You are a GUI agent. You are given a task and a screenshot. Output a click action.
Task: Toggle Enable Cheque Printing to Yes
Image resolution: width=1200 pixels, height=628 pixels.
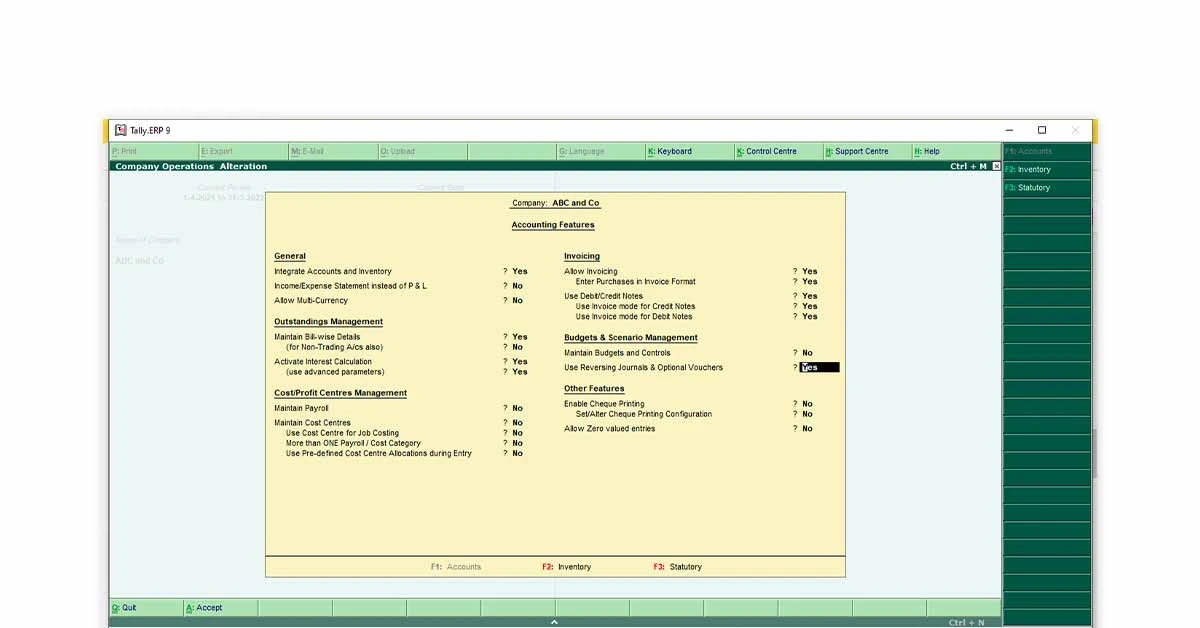[x=807, y=402]
